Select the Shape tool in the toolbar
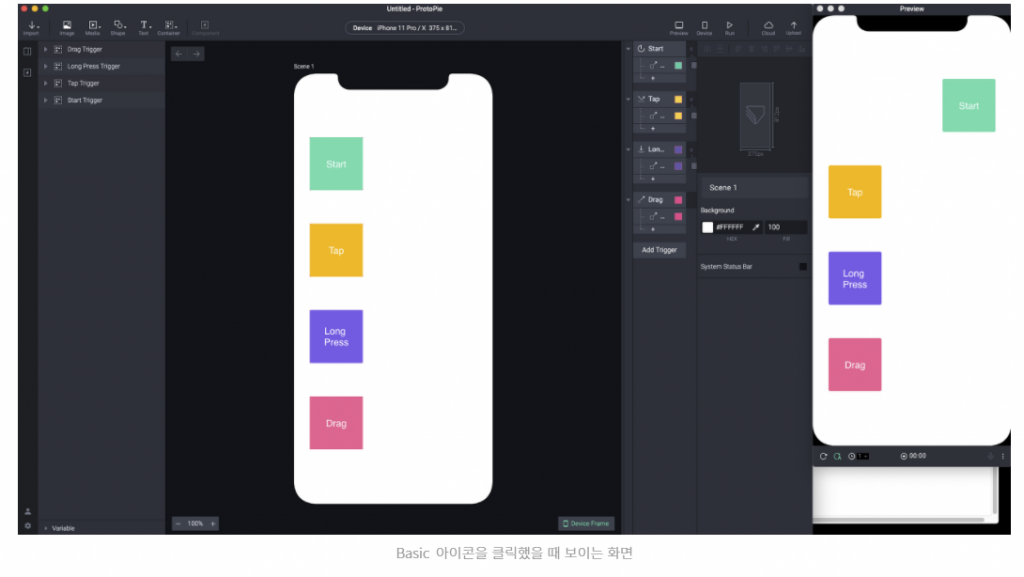The image size is (1024, 577). click(118, 27)
